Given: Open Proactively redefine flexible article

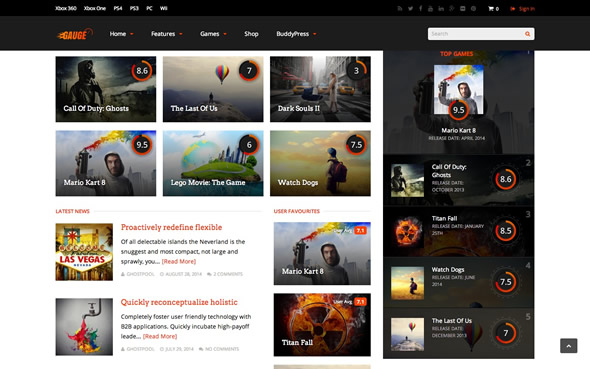Looking at the screenshot, I should click(171, 227).
